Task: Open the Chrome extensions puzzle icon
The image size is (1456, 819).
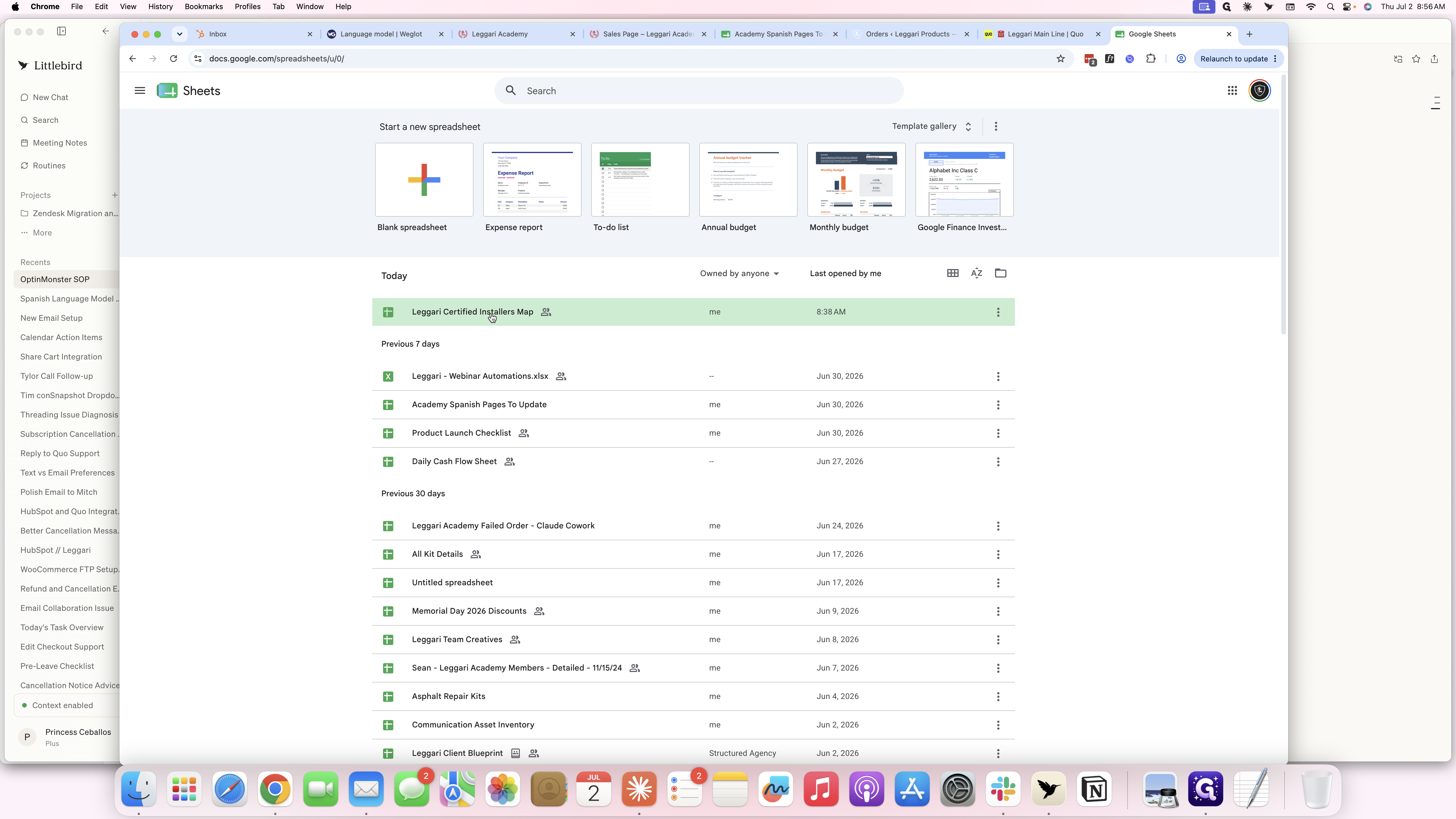Action: [1151, 59]
